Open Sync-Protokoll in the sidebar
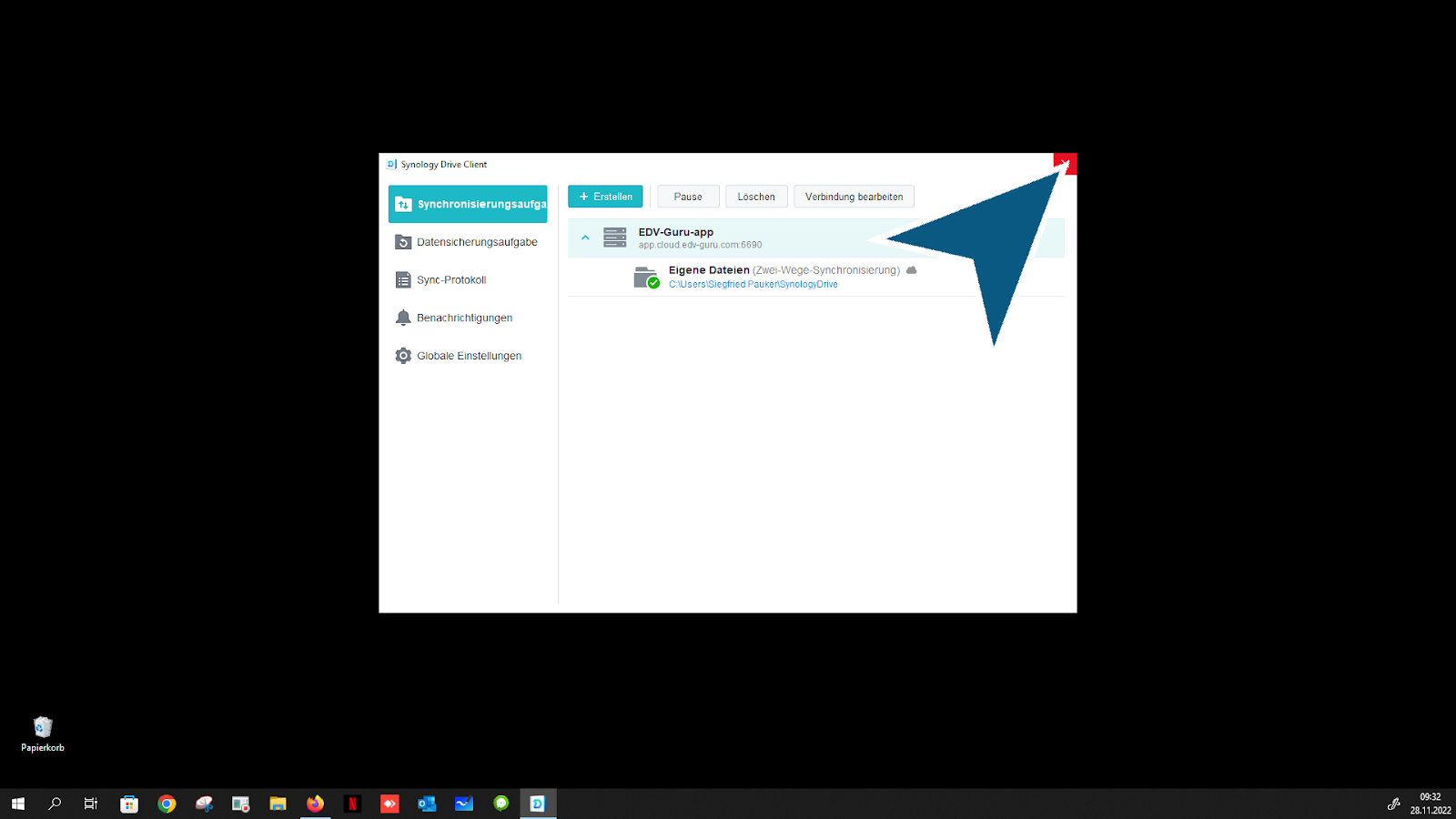The image size is (1456, 819). (x=468, y=280)
